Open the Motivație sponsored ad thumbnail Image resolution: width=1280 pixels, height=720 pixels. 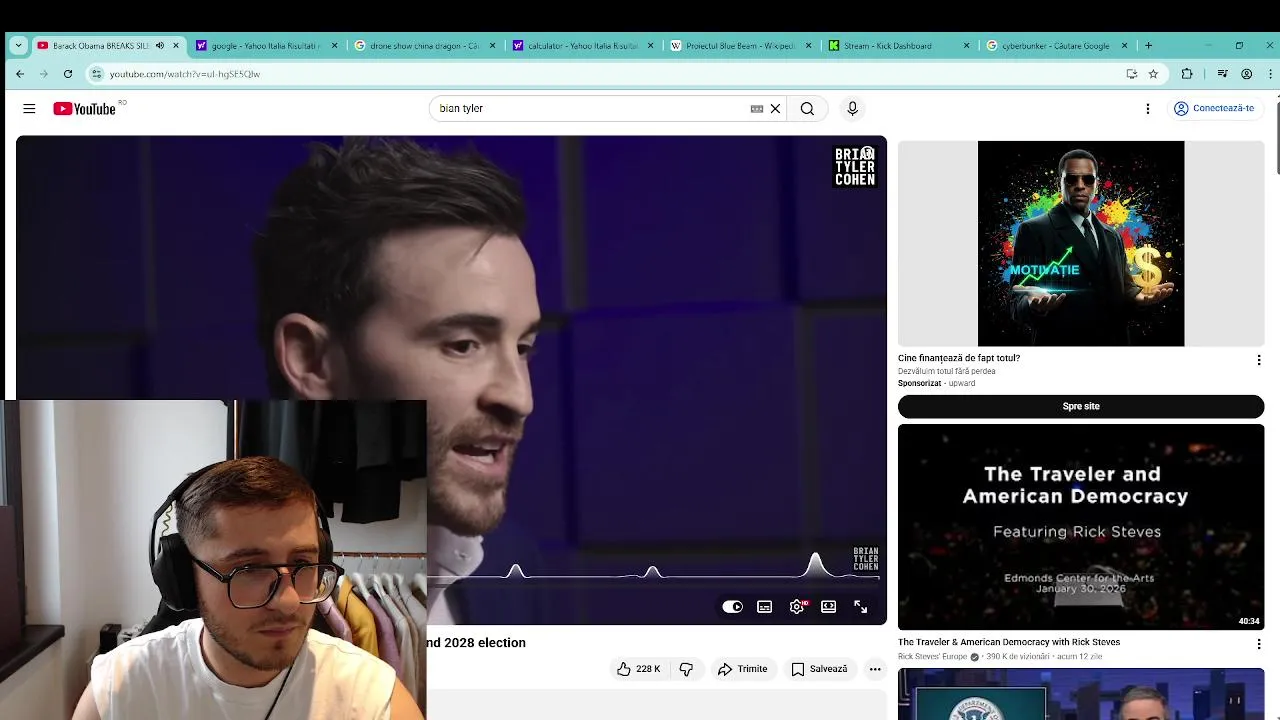pos(1081,243)
